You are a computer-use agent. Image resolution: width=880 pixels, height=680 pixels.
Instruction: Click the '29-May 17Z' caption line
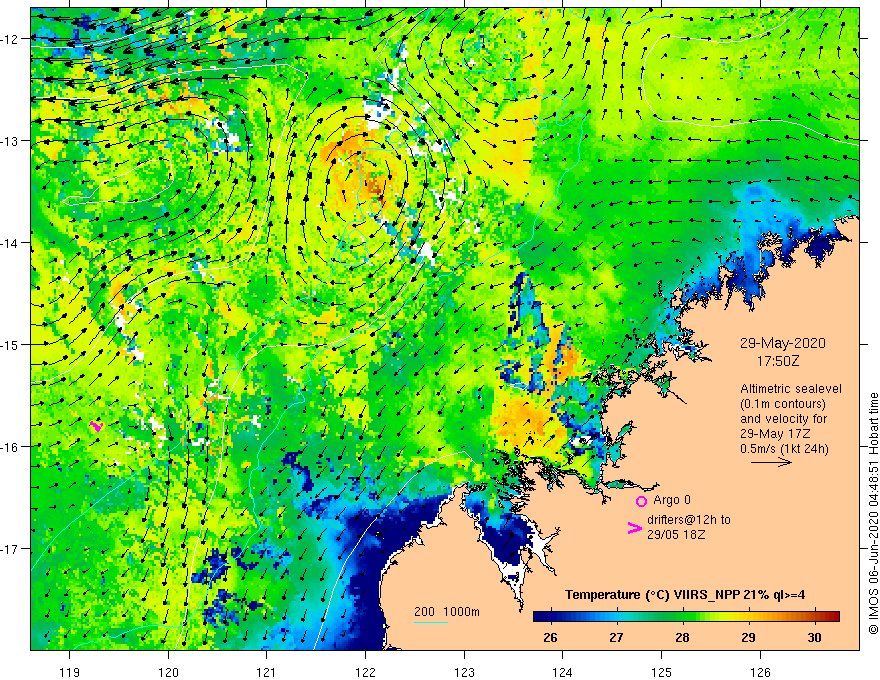point(774,434)
